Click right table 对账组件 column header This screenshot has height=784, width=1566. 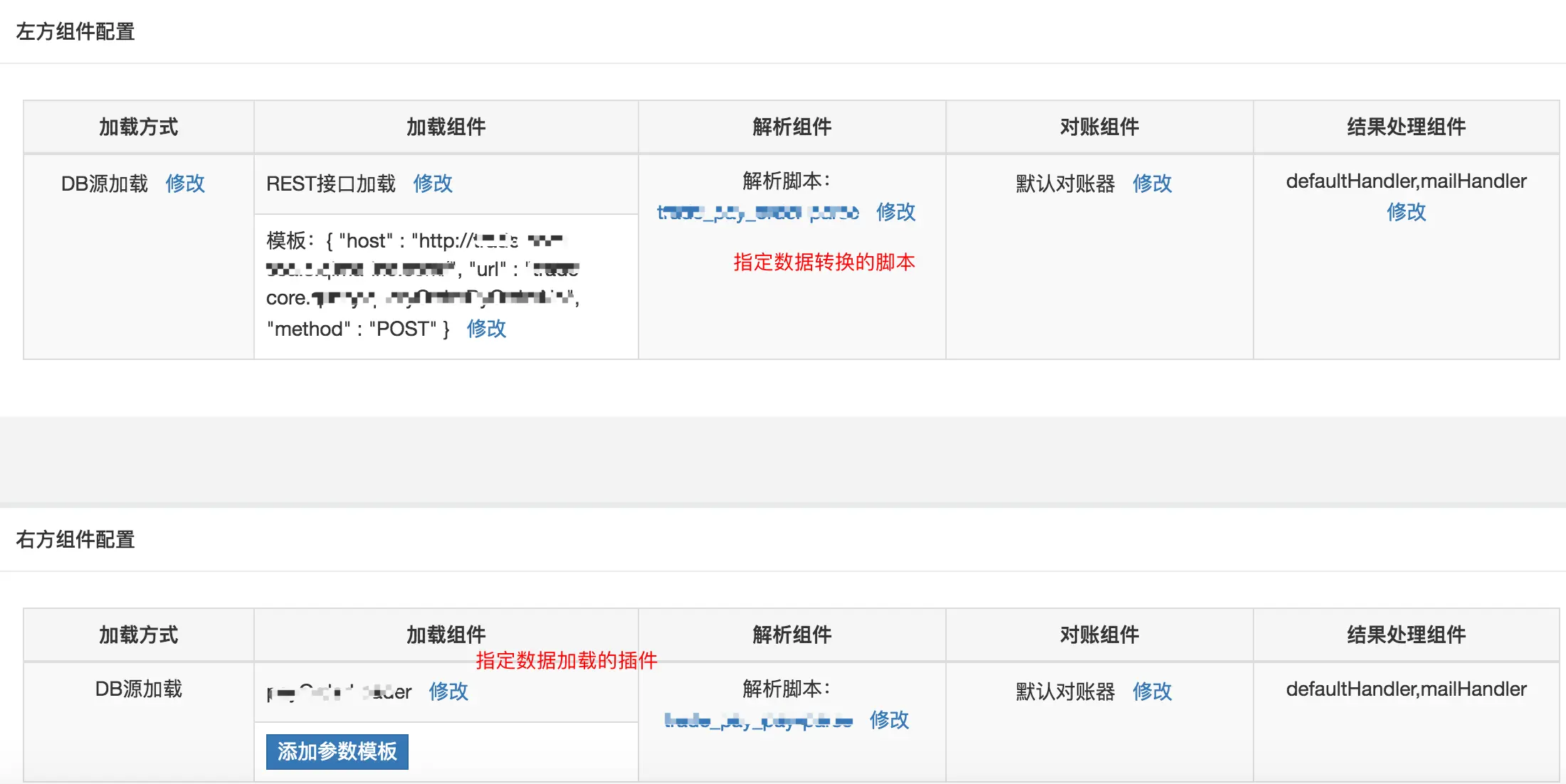click(x=1099, y=635)
